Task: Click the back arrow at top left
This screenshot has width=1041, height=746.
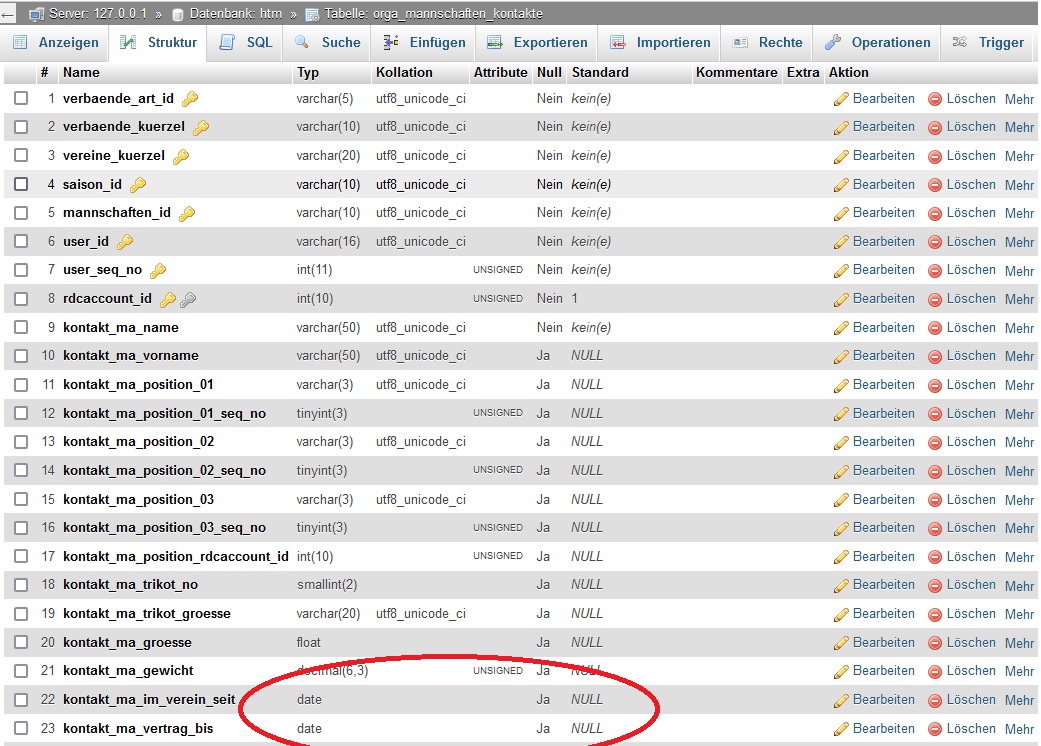Action: (8, 14)
